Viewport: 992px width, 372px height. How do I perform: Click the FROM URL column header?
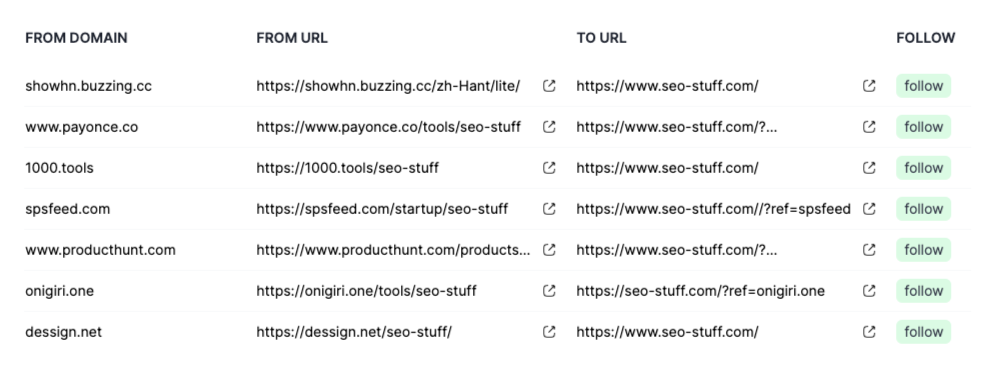coord(292,38)
